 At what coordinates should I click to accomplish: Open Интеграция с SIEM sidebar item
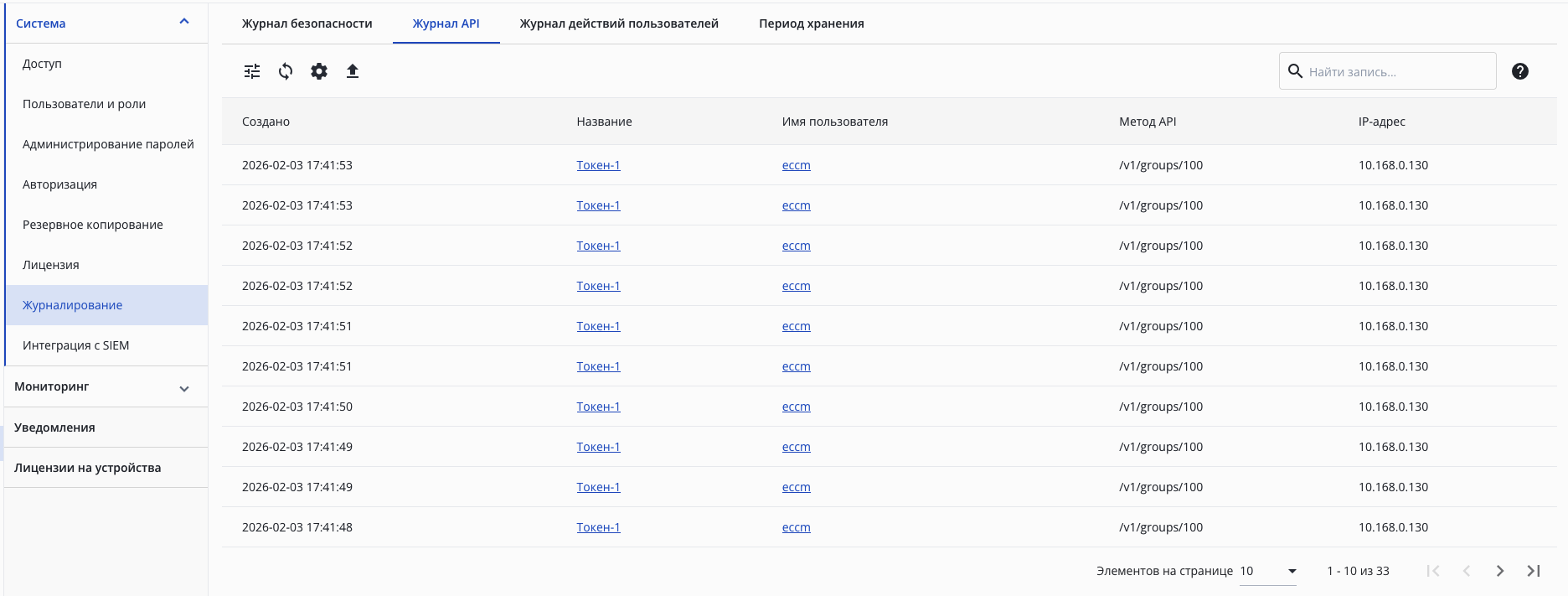click(x=76, y=345)
